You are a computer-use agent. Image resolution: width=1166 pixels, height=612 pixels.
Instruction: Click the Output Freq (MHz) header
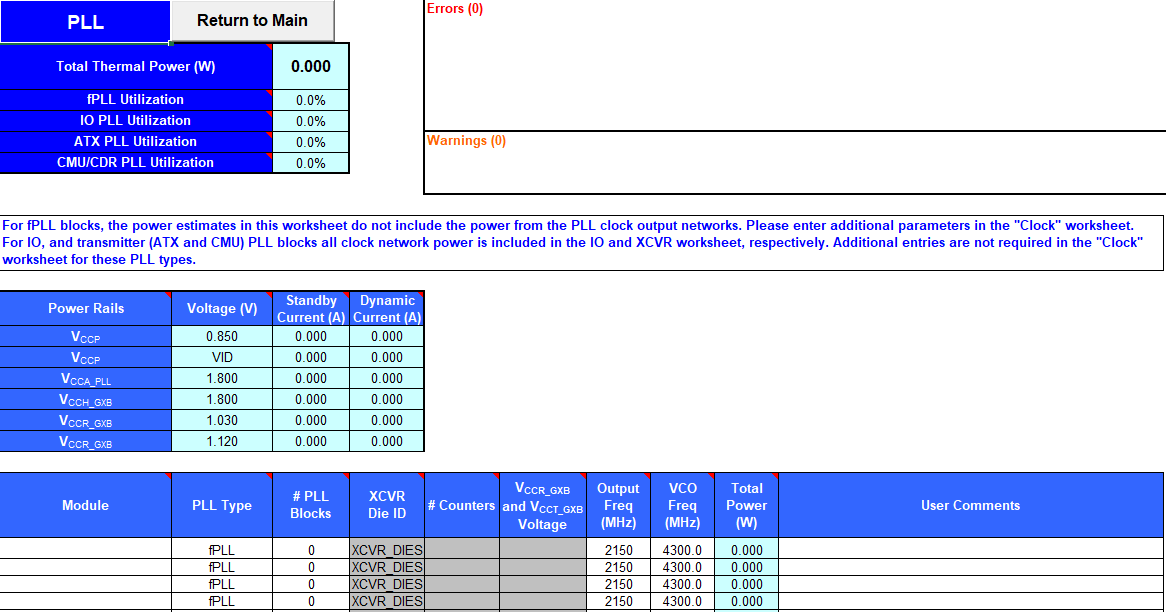pos(618,505)
